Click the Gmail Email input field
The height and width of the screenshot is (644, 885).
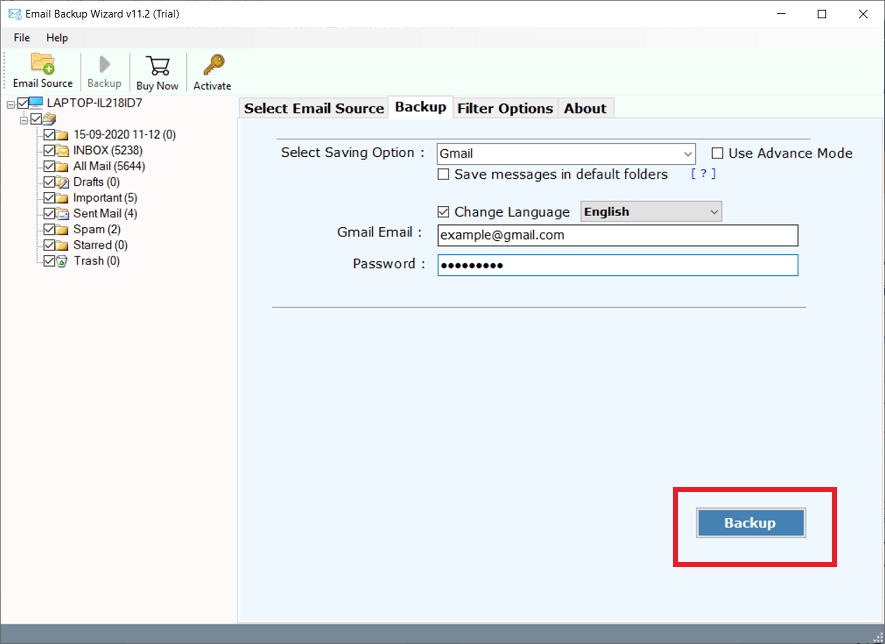[x=617, y=235]
